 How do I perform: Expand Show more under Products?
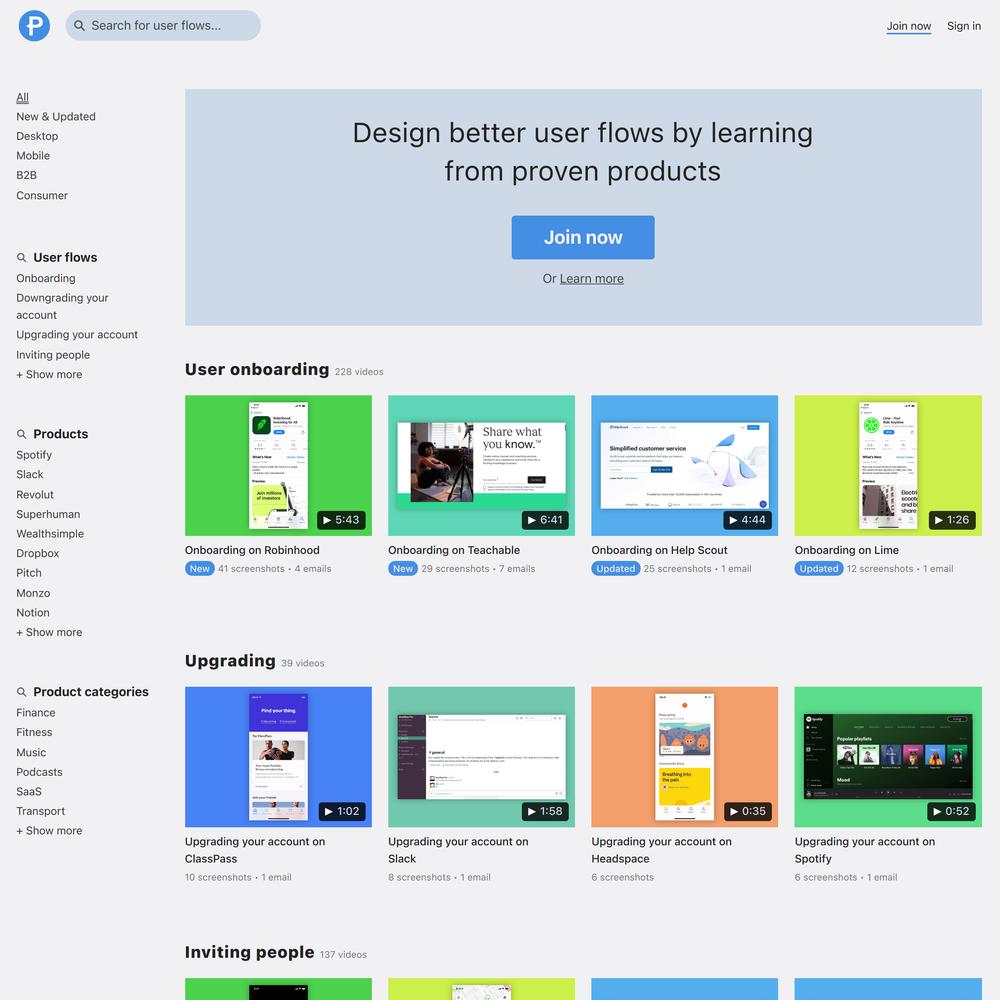[x=49, y=633]
